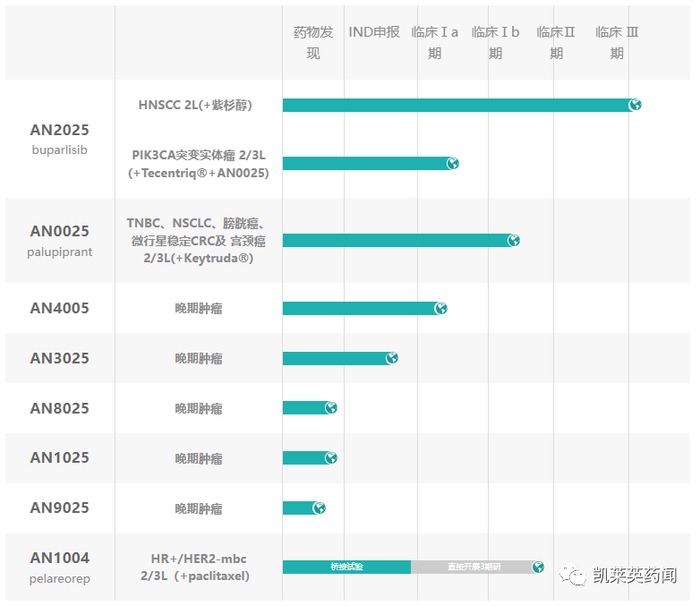Select the 临床 III 期 column header
This screenshot has height=606, width=700.
[617, 43]
